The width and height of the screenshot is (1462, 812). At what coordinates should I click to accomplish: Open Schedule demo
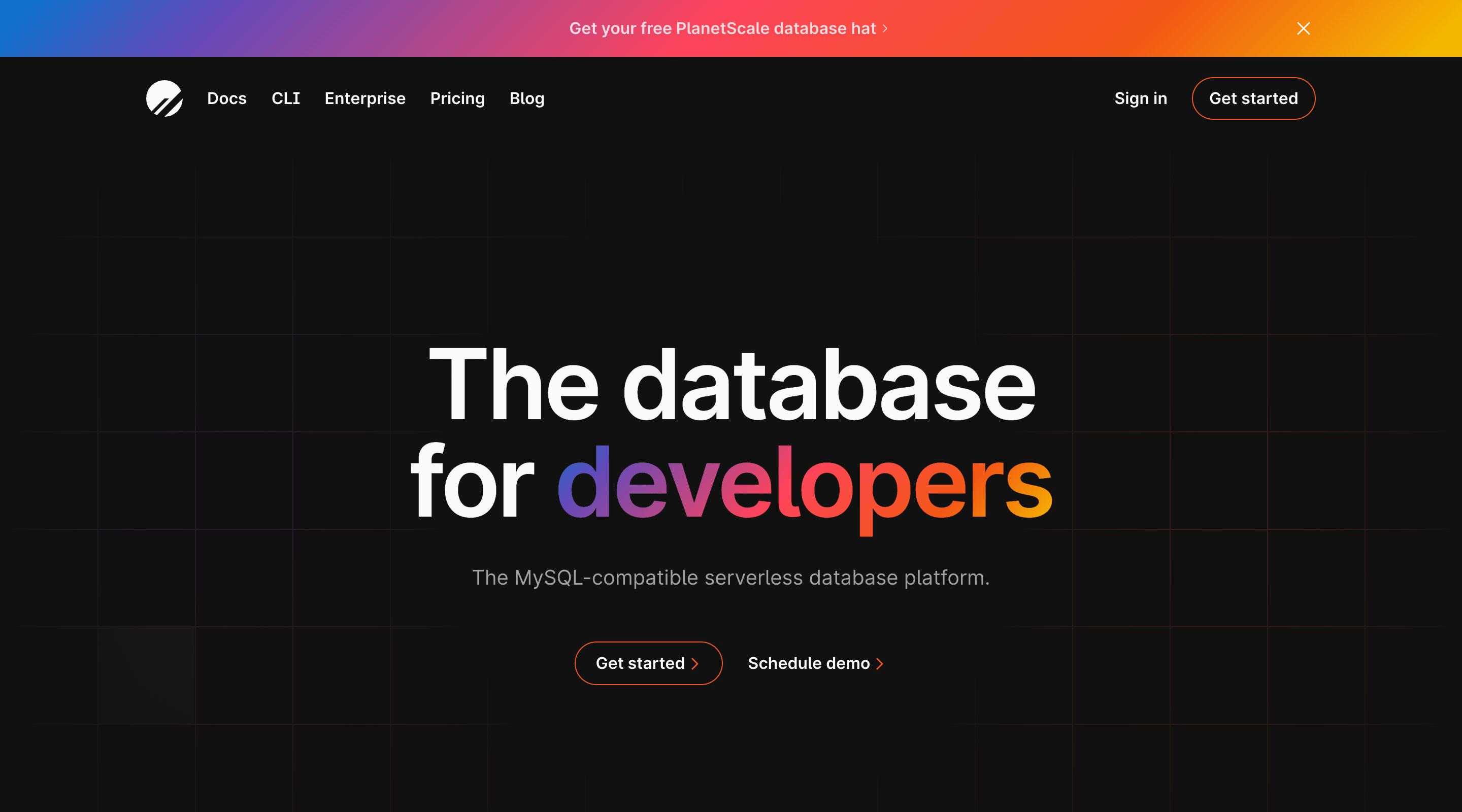click(x=808, y=663)
